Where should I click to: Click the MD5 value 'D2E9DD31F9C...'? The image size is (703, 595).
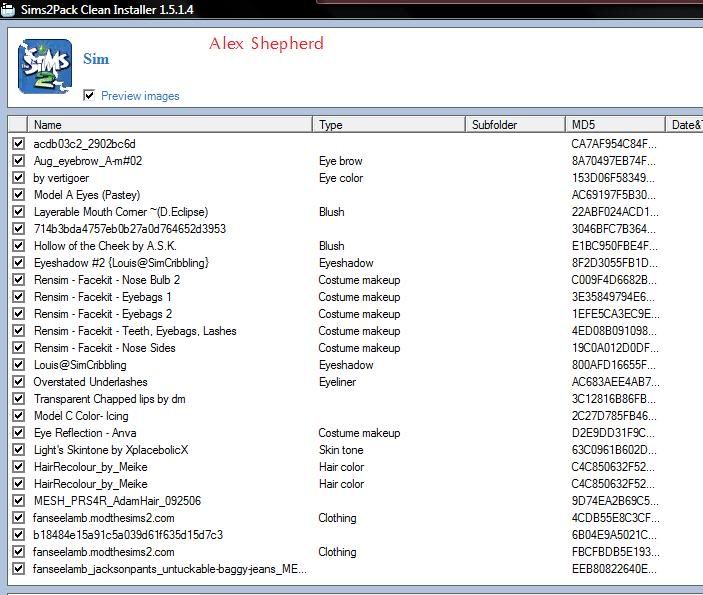613,433
